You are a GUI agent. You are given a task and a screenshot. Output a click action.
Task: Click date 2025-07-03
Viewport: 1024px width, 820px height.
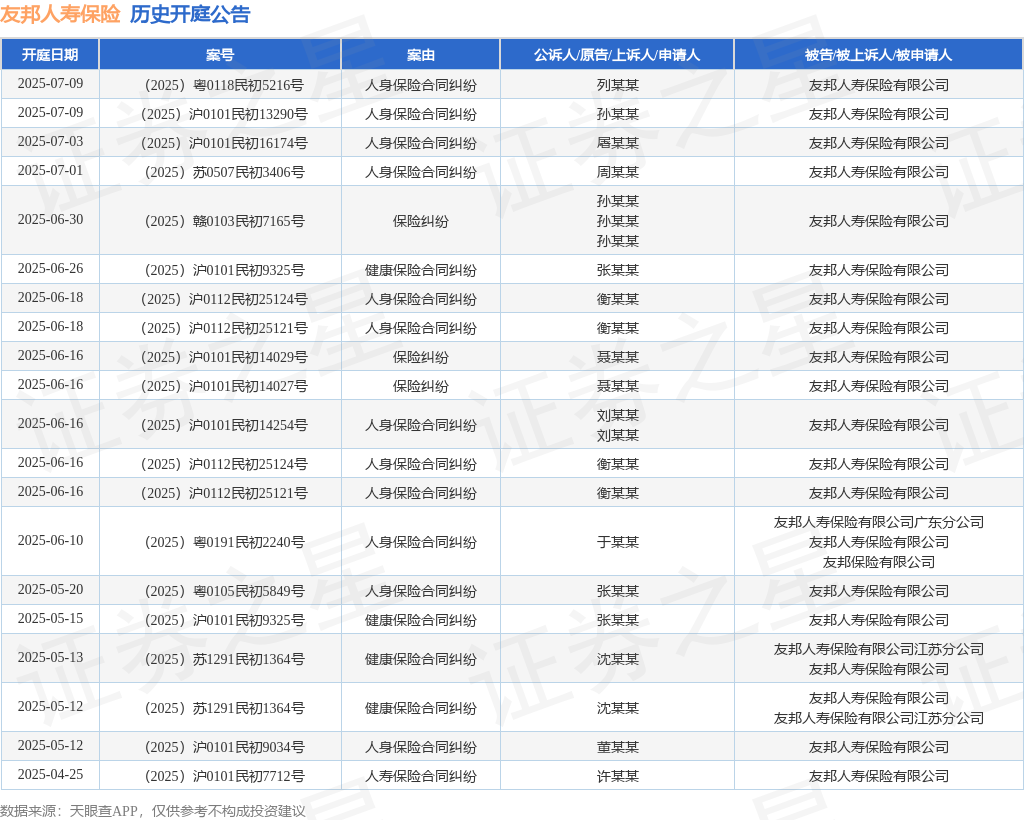pyautogui.click(x=50, y=142)
